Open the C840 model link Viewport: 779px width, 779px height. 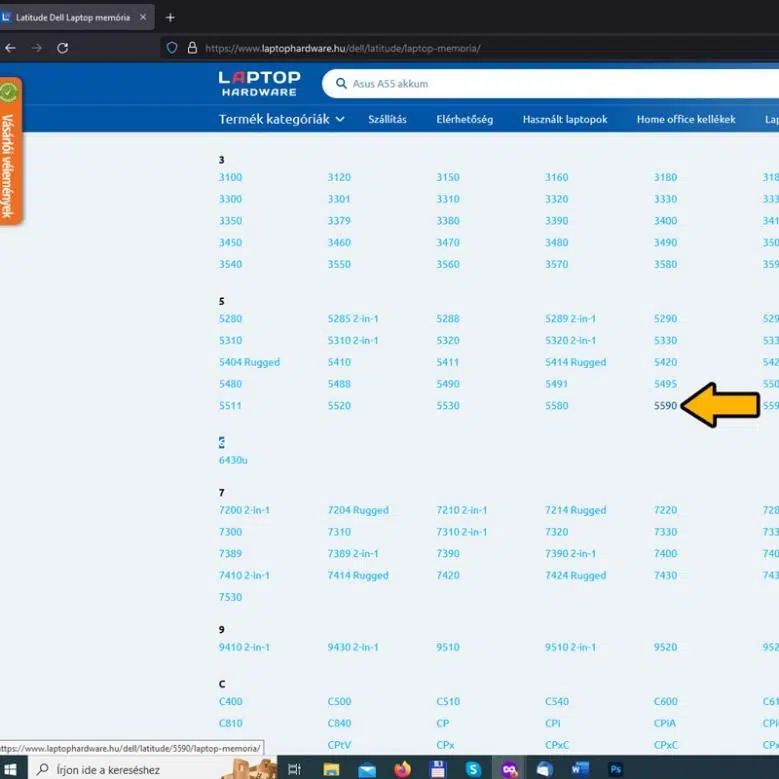point(339,723)
